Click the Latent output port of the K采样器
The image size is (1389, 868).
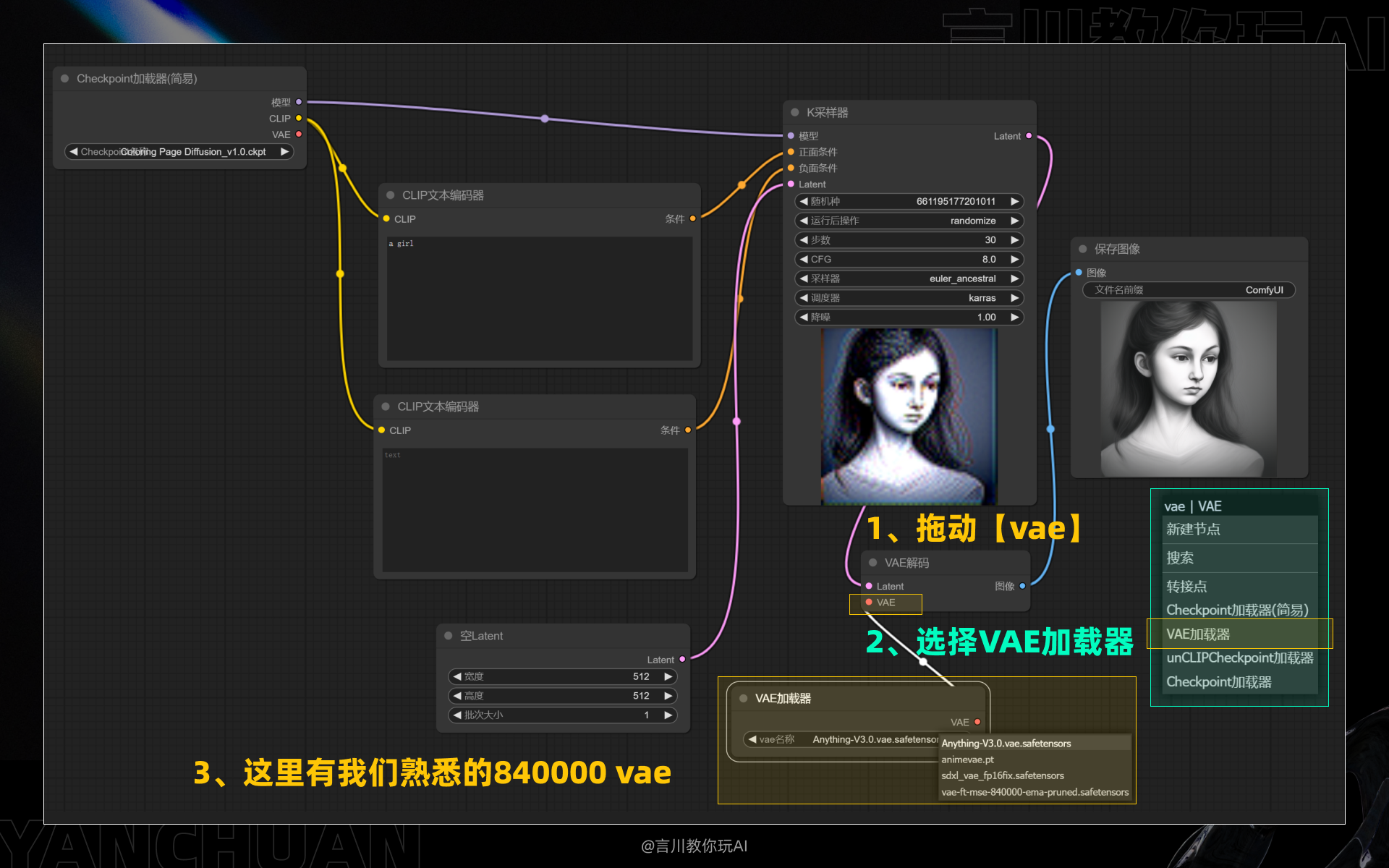coord(1028,135)
